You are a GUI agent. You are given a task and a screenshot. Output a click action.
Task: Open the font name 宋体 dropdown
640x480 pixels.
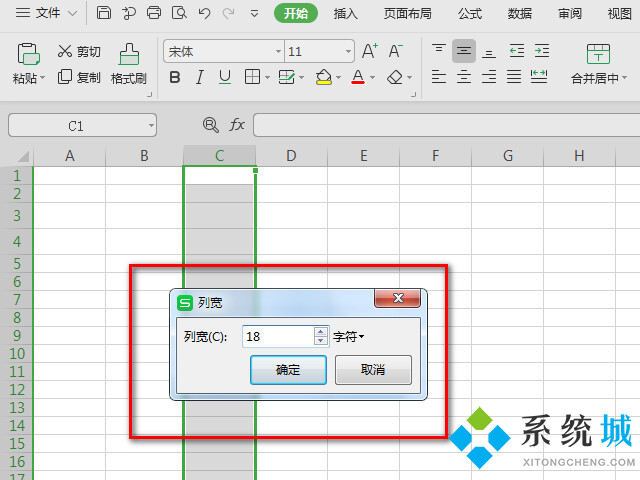278,51
